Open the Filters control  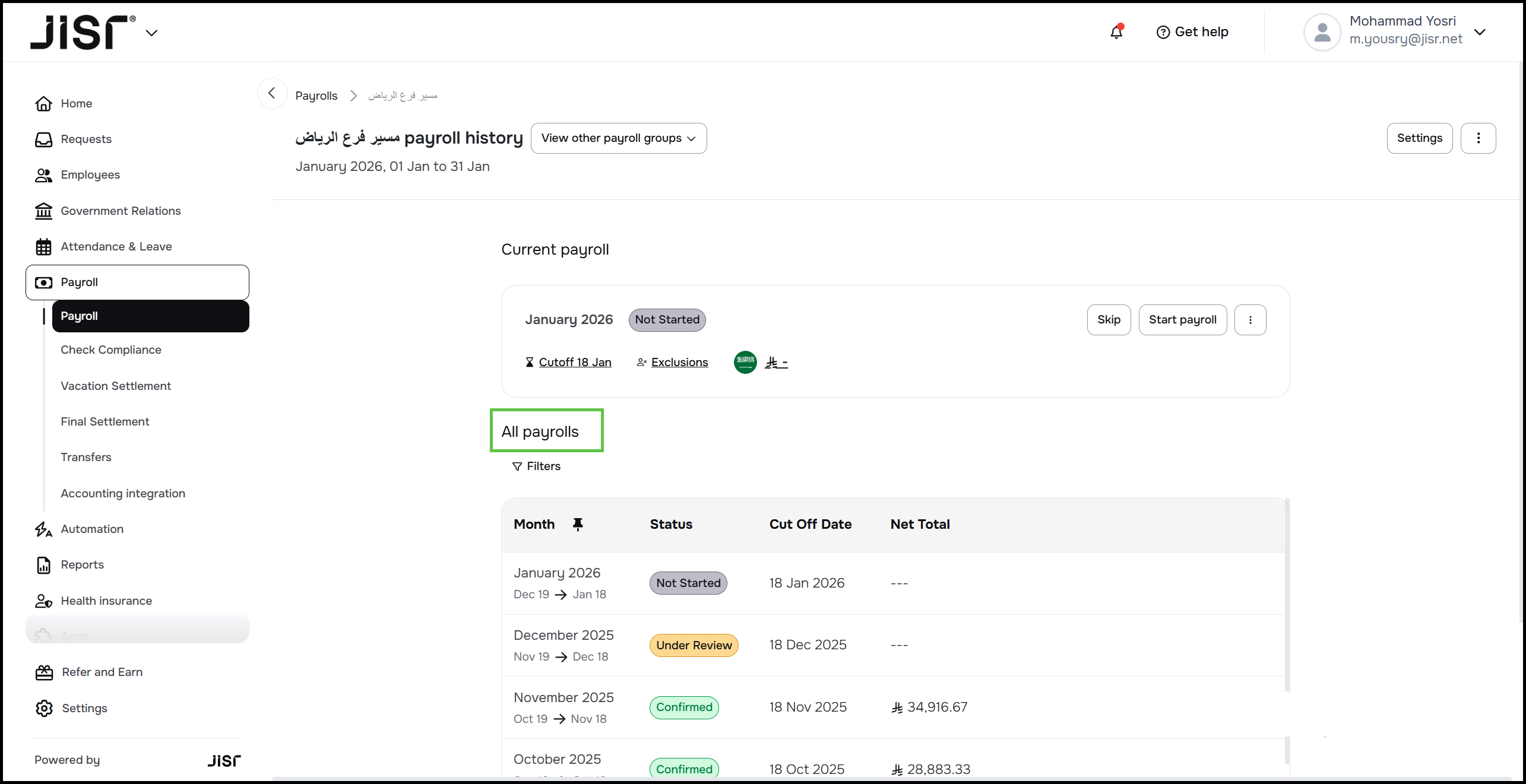(536, 466)
